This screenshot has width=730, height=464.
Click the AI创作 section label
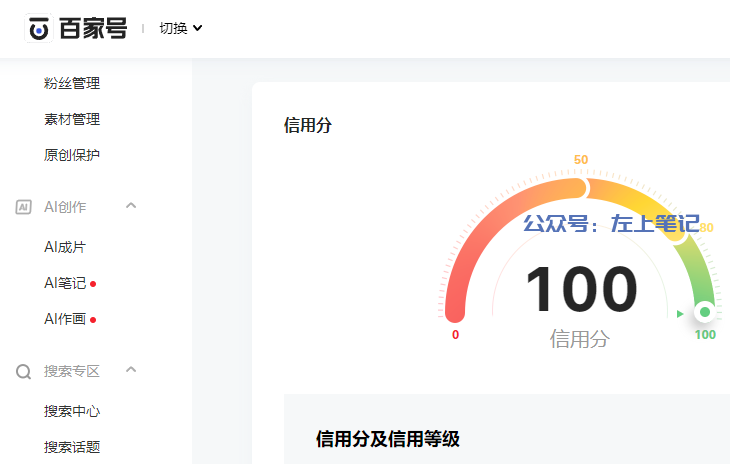pos(65,207)
